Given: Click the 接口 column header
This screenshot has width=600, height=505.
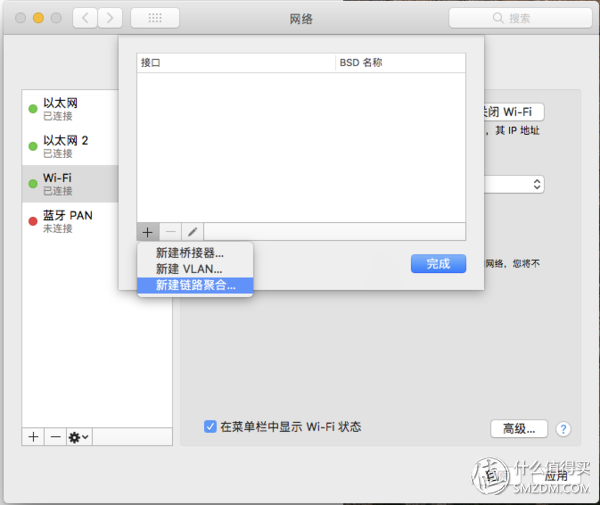Looking at the screenshot, I should coord(236,63).
